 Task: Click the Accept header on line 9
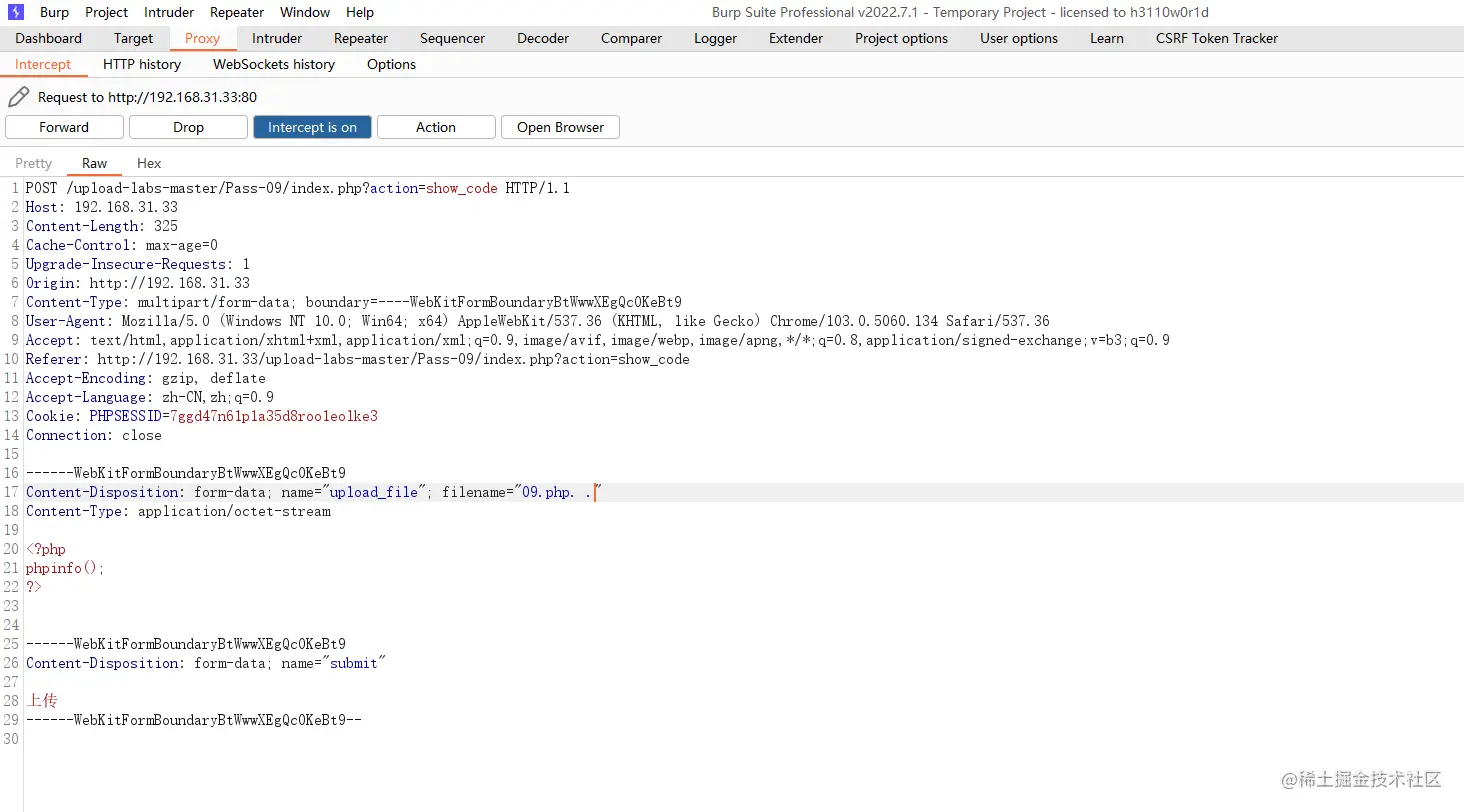(x=598, y=340)
